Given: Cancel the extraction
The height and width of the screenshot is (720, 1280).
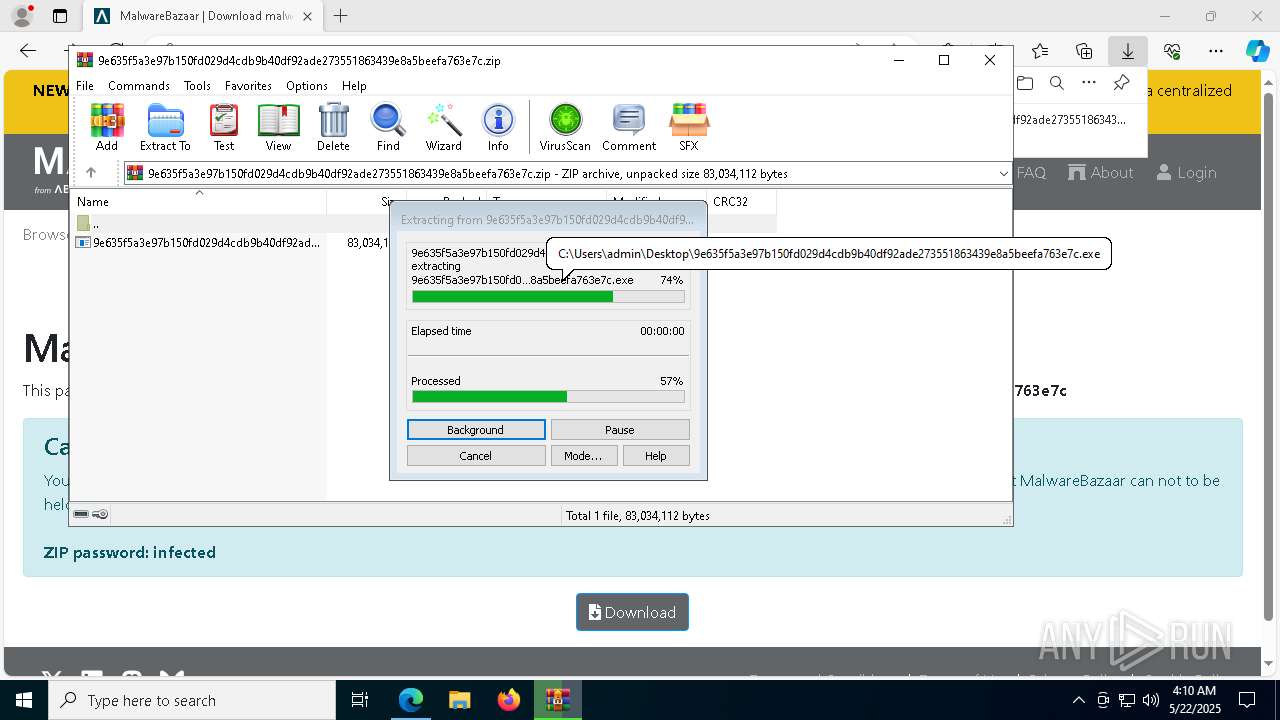Looking at the screenshot, I should (x=476, y=456).
